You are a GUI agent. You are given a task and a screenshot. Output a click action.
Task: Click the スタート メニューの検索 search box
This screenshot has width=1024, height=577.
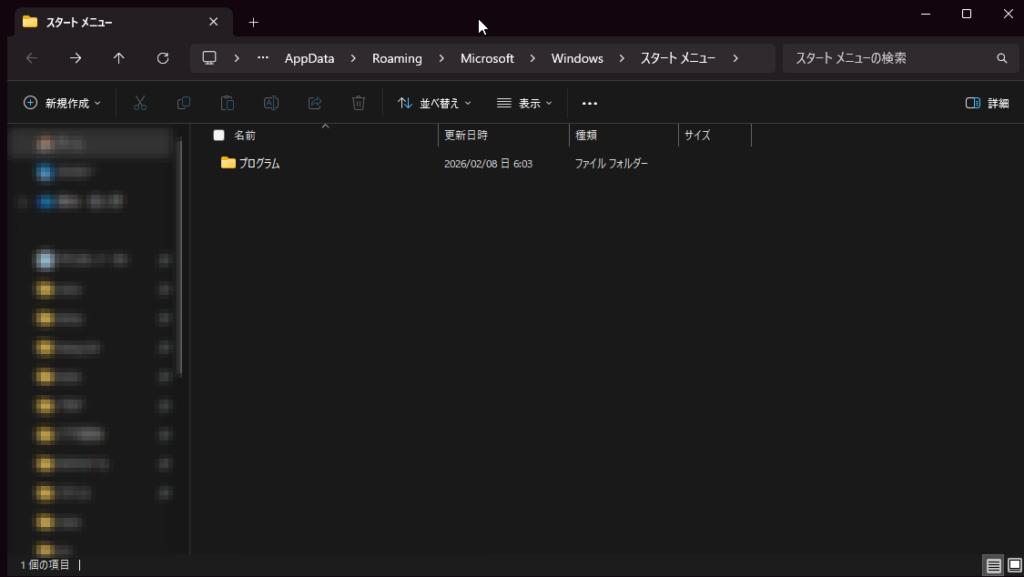click(x=890, y=58)
